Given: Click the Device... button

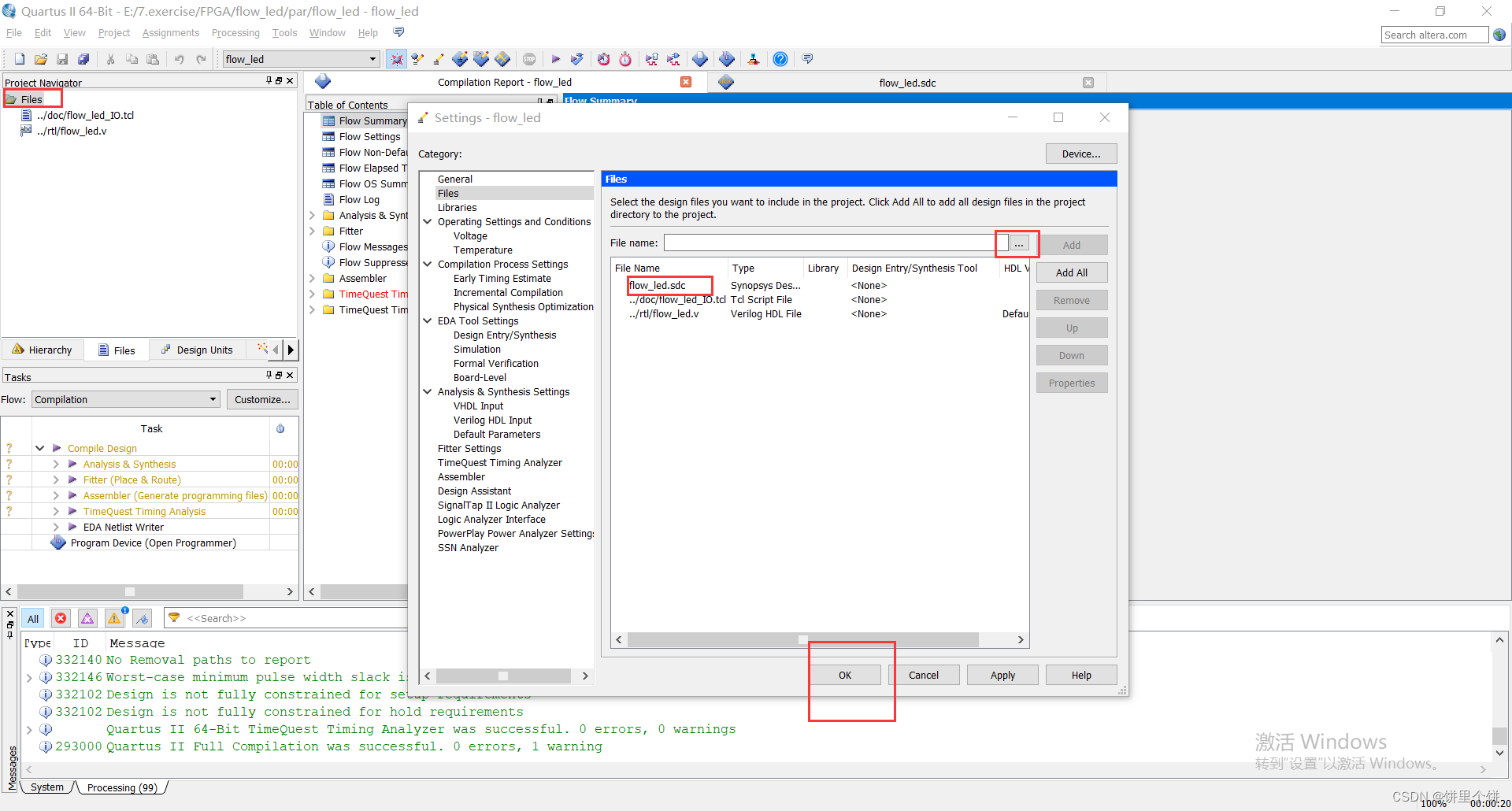Looking at the screenshot, I should pyautogui.click(x=1081, y=154).
